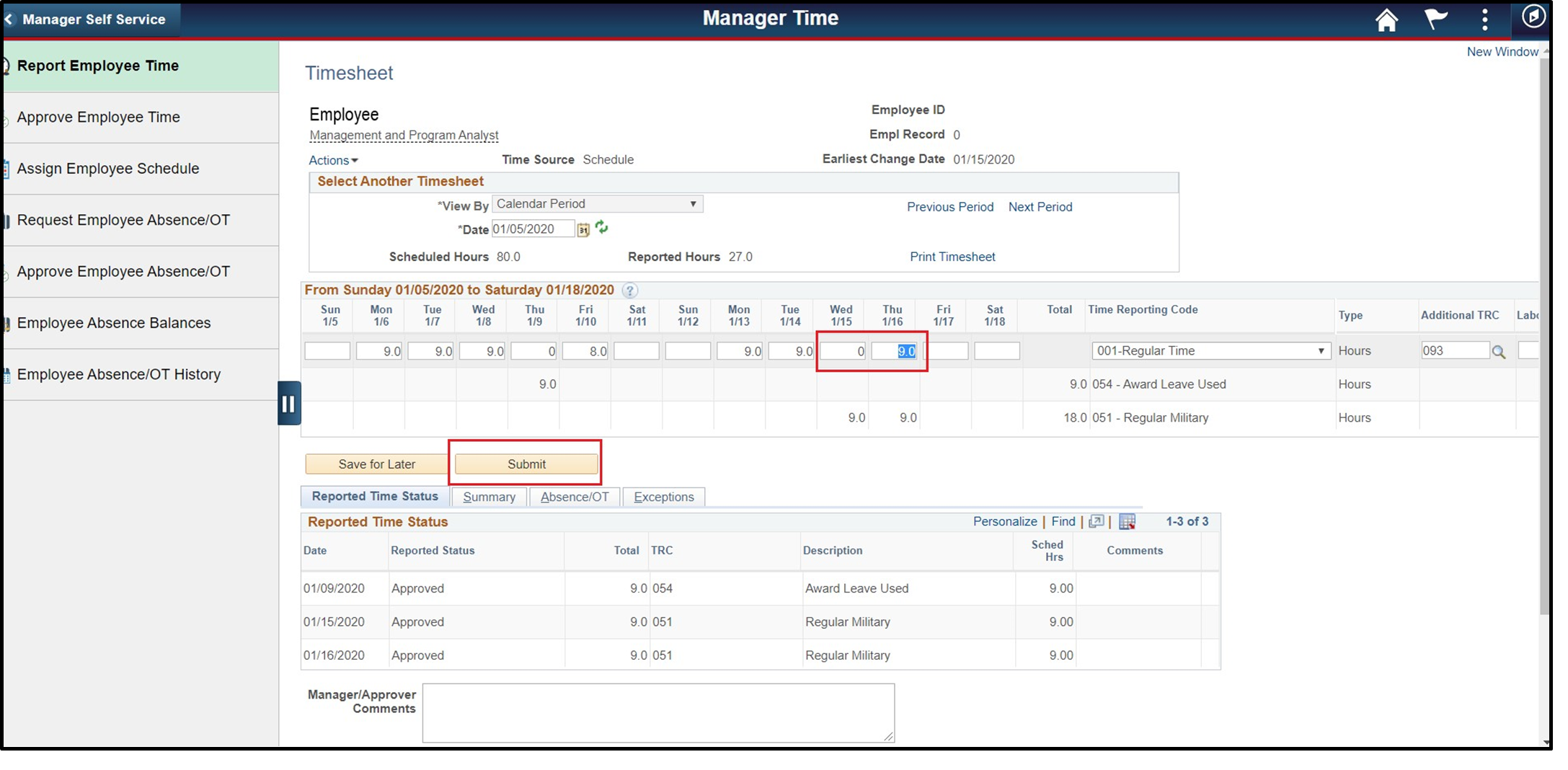Download Reported Time Status grid to Excel

(x=1127, y=521)
